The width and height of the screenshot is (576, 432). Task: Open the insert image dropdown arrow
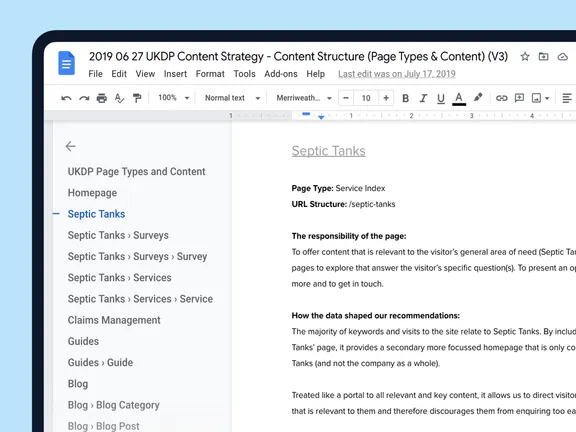547,98
